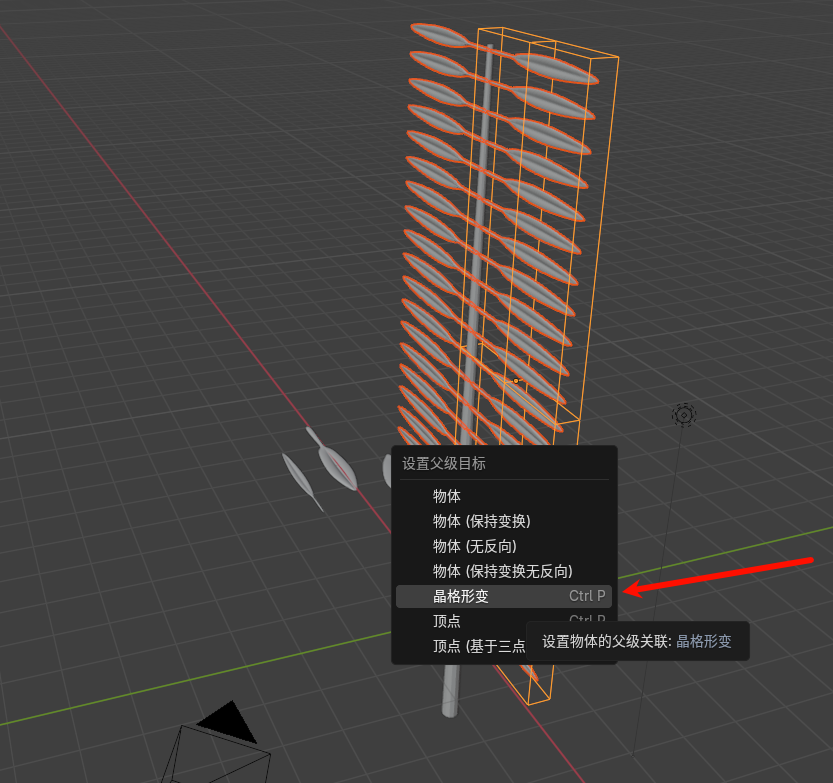Choose 物体 (保持变换无反向) menu entry

click(x=502, y=571)
